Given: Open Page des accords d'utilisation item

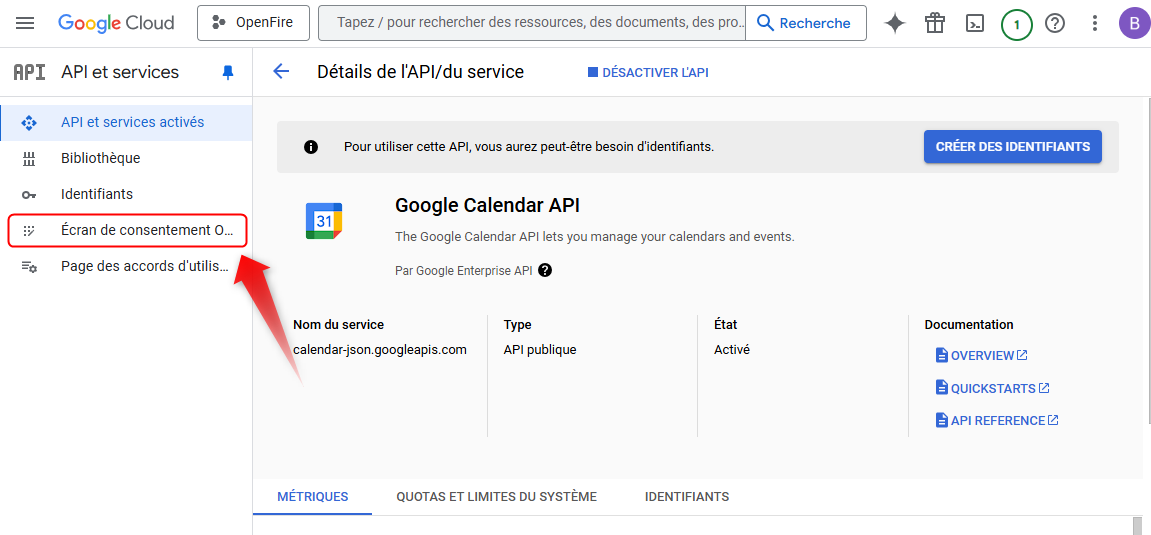Looking at the screenshot, I should (x=126, y=266).
